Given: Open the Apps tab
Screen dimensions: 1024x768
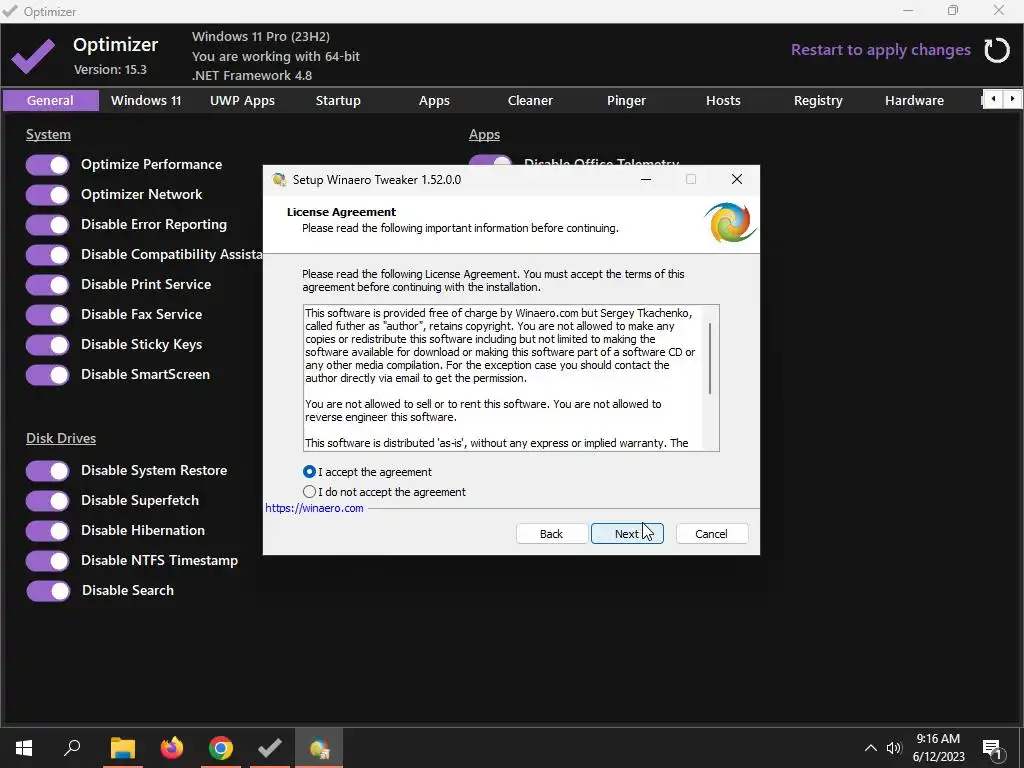Looking at the screenshot, I should (434, 101).
